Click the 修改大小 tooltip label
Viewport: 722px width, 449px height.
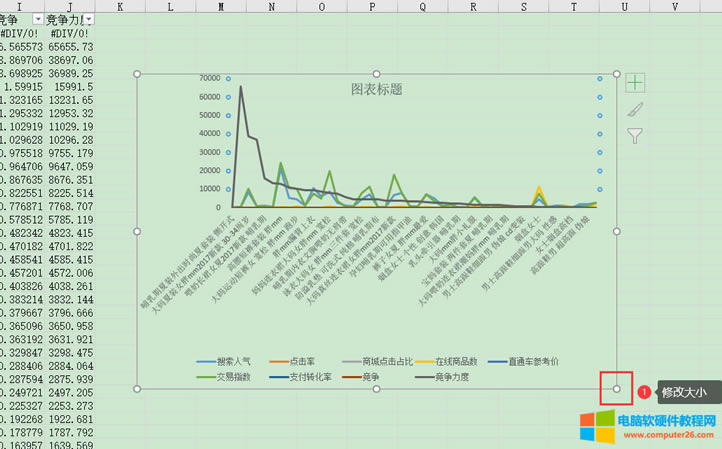coord(684,393)
